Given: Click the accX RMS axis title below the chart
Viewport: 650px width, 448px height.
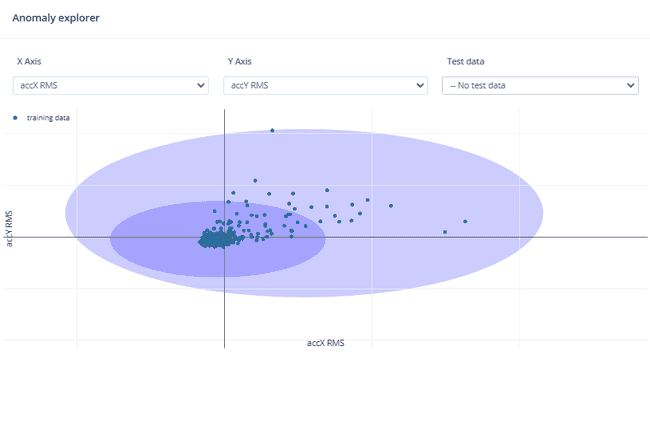Looking at the screenshot, I should click(x=325, y=343).
